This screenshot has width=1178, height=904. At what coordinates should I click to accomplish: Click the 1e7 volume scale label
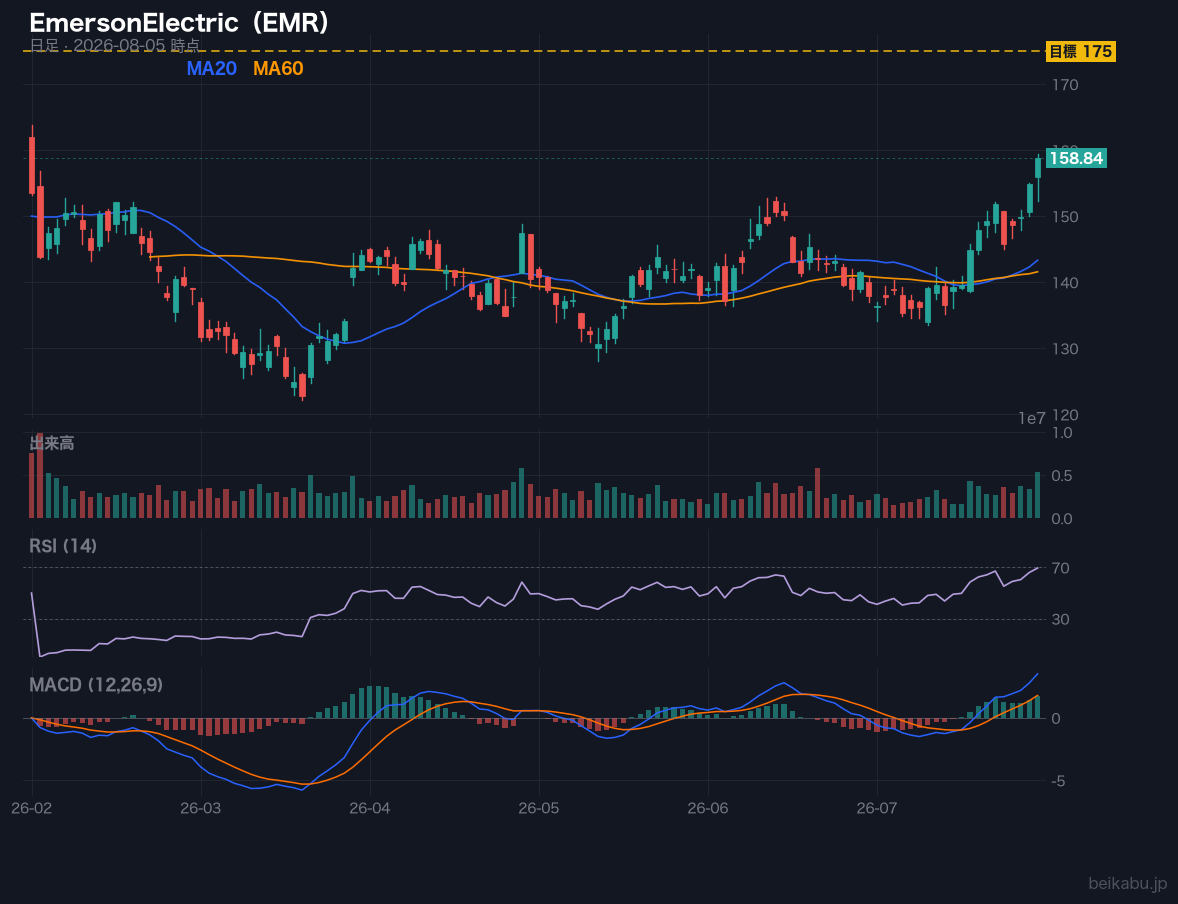tap(1032, 419)
